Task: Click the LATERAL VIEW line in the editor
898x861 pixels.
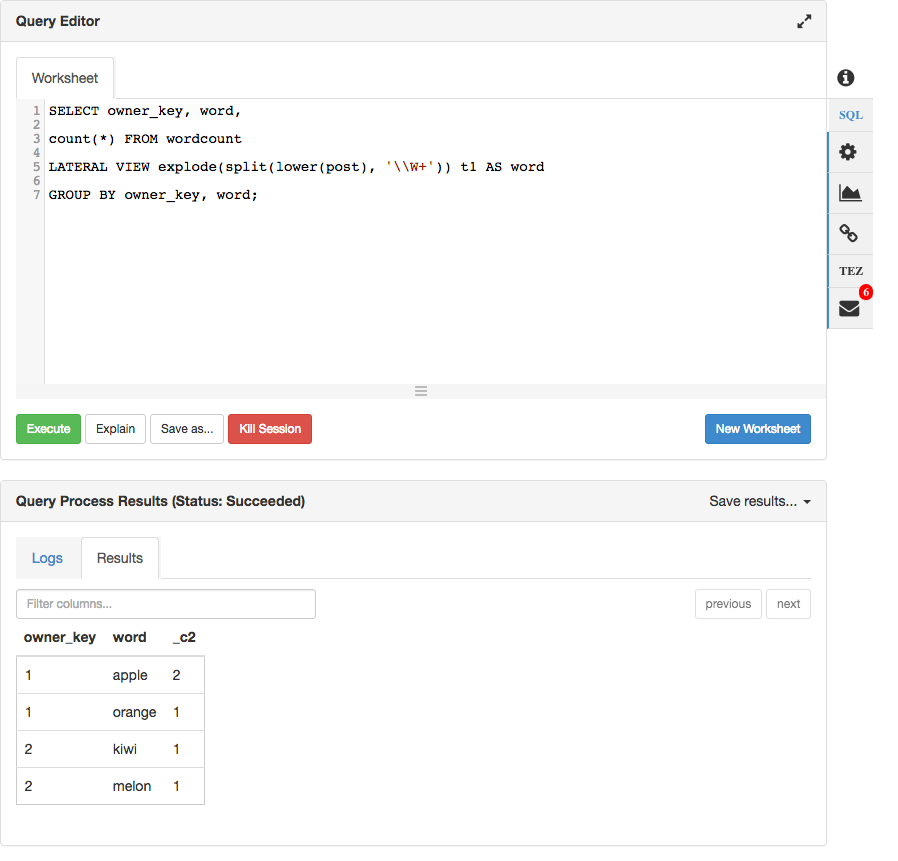Action: pyautogui.click(x=296, y=167)
